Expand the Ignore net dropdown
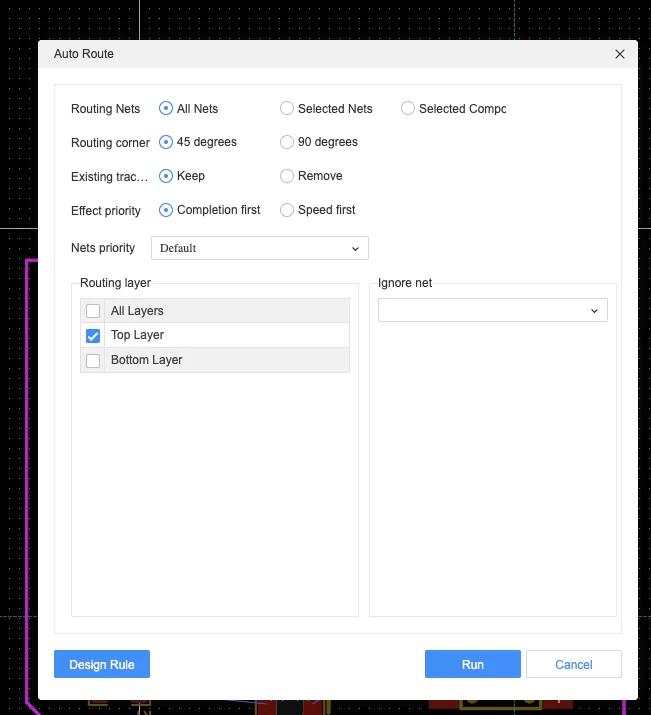Viewport: 651px width, 715px height. [x=493, y=311]
